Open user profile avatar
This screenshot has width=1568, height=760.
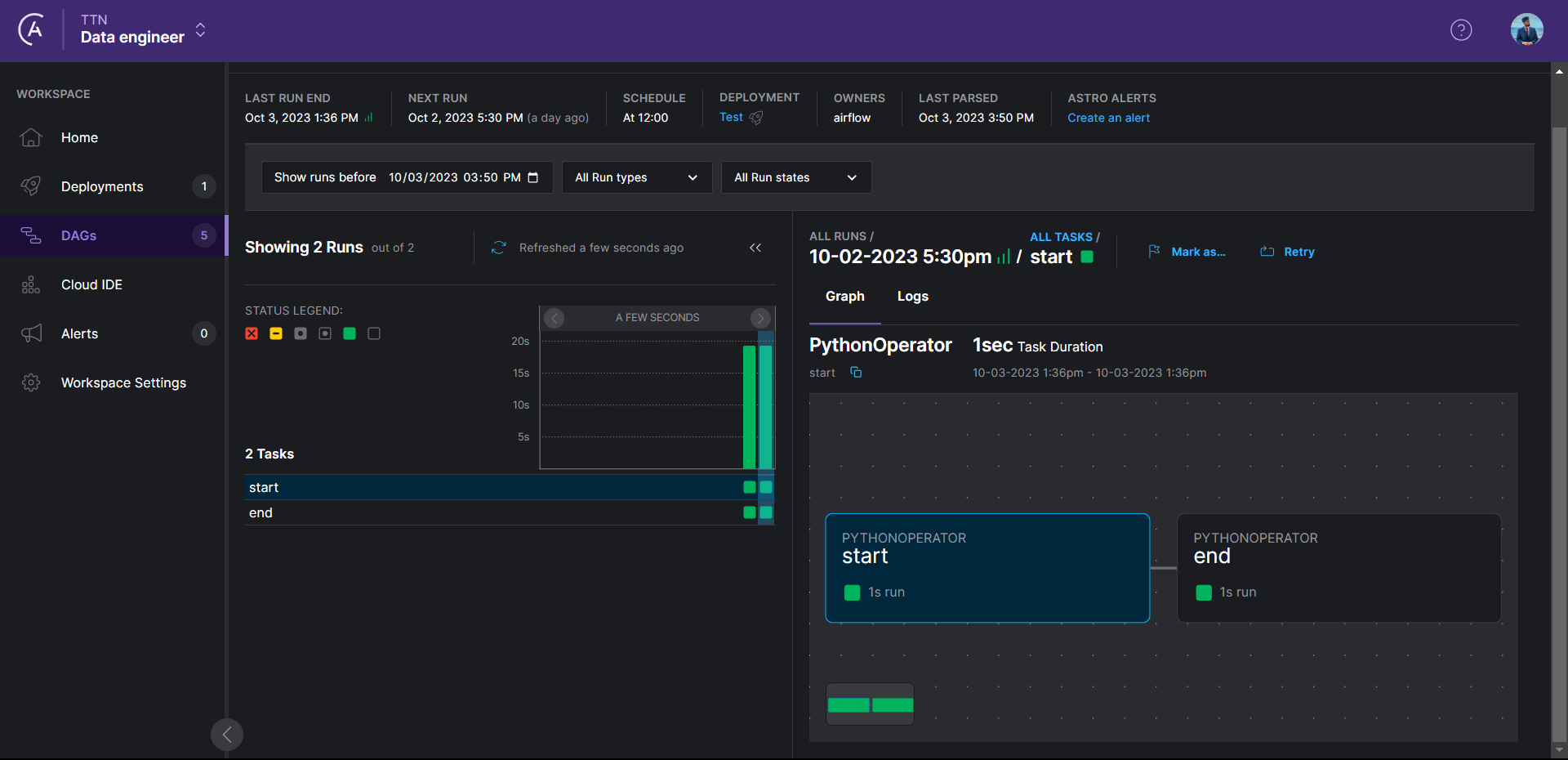pyautogui.click(x=1526, y=30)
